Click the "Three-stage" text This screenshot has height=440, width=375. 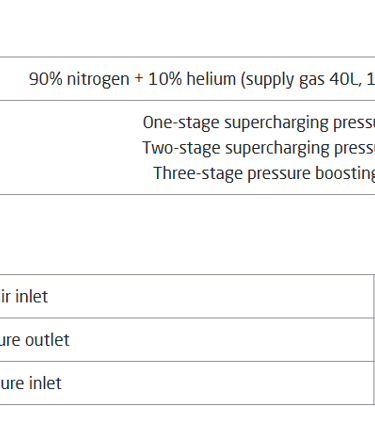pyautogui.click(x=198, y=173)
